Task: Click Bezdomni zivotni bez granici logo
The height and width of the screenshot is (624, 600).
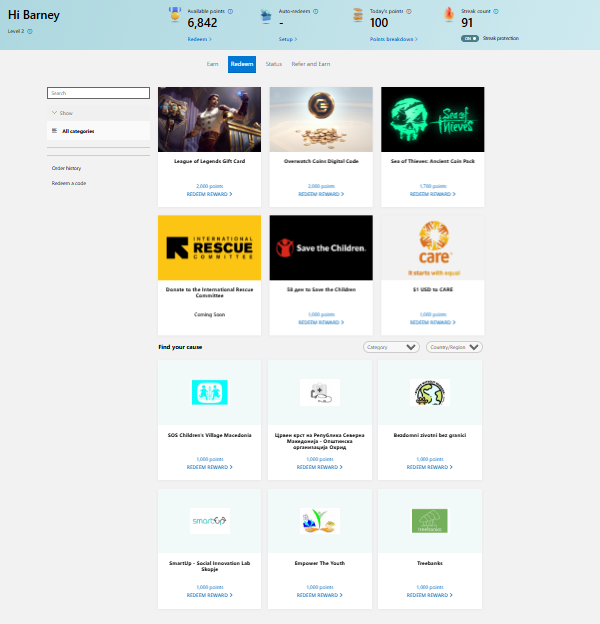Action: pyautogui.click(x=430, y=392)
